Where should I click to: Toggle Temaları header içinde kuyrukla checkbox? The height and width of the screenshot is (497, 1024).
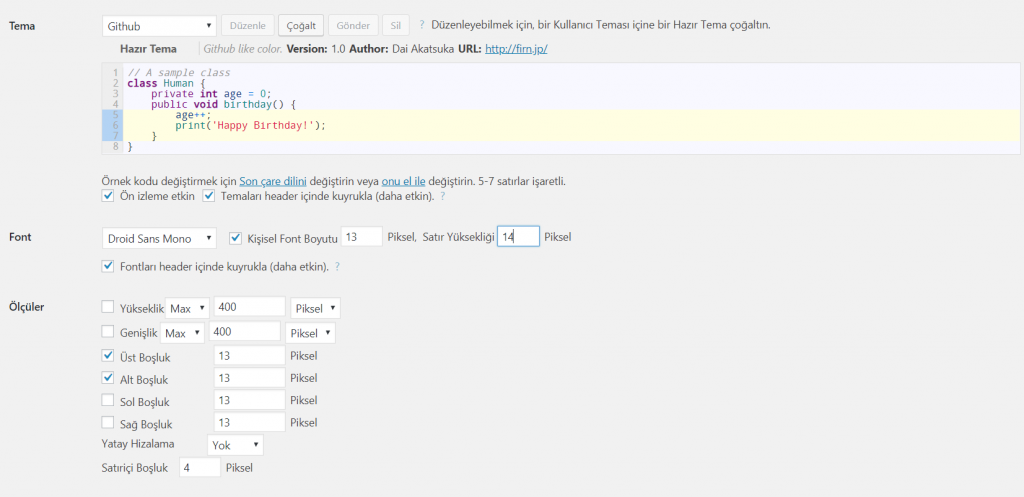208,195
